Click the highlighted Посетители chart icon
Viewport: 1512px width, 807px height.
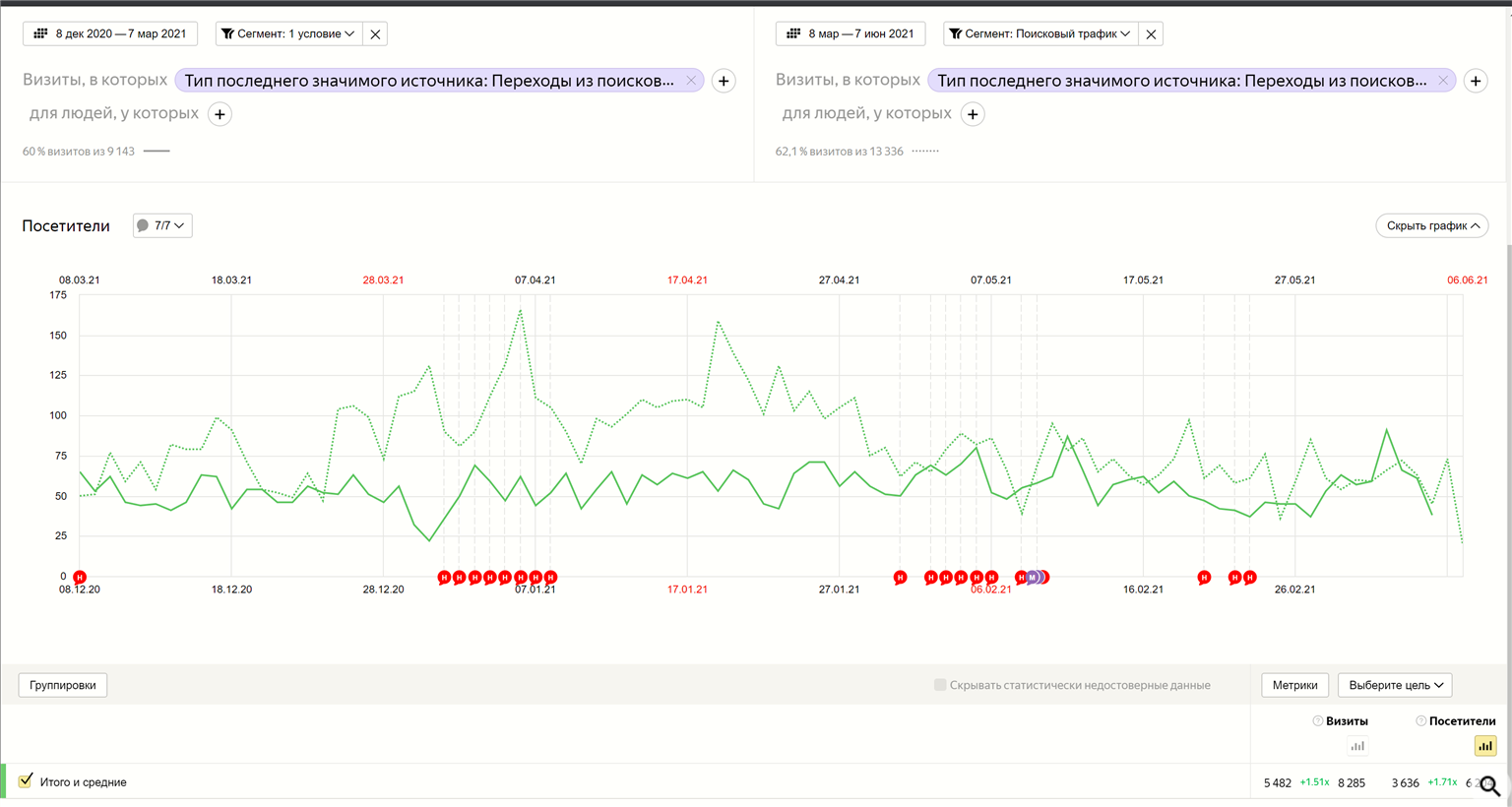tap(1484, 746)
